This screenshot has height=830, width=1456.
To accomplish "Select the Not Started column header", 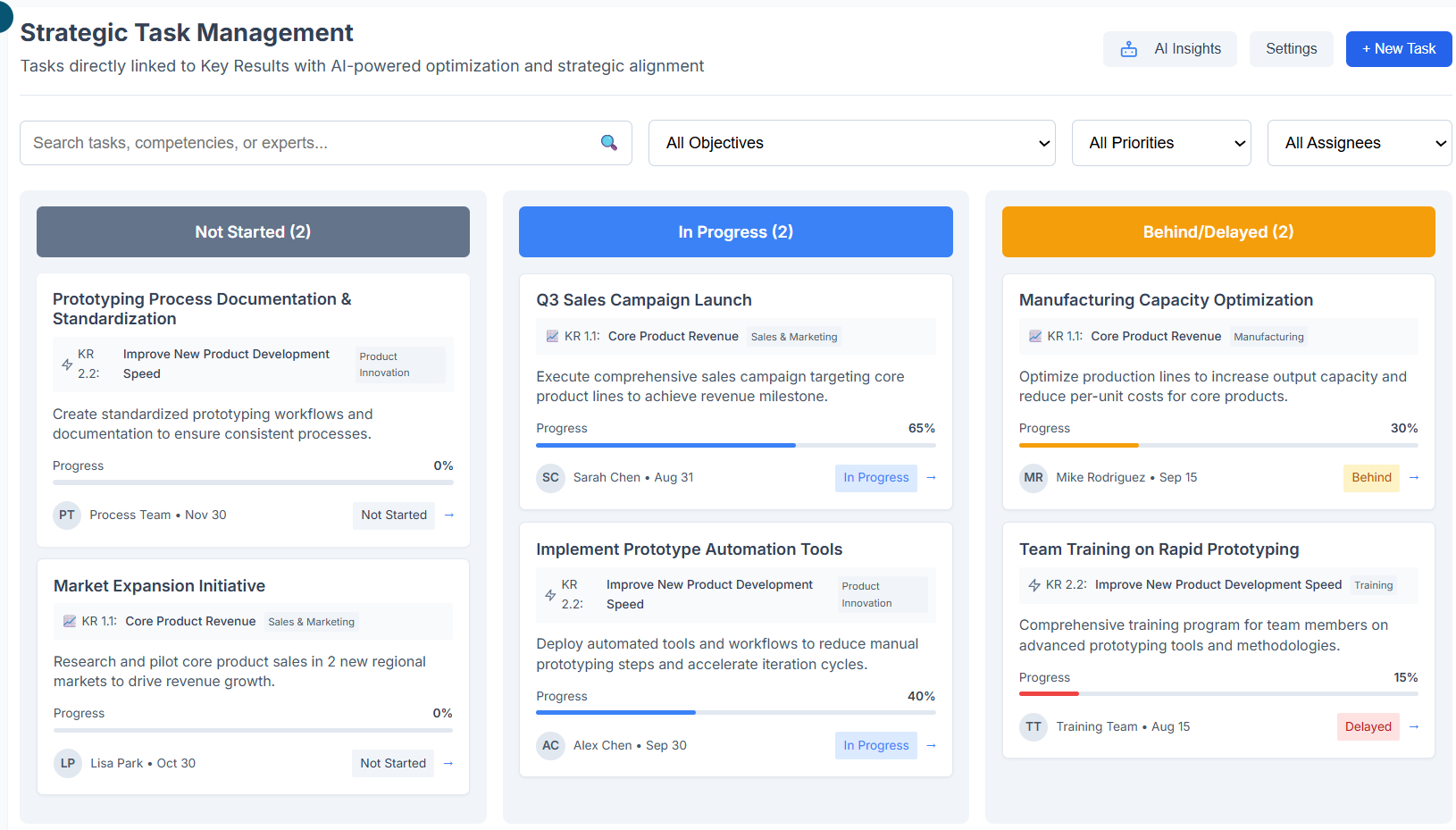I will (253, 232).
